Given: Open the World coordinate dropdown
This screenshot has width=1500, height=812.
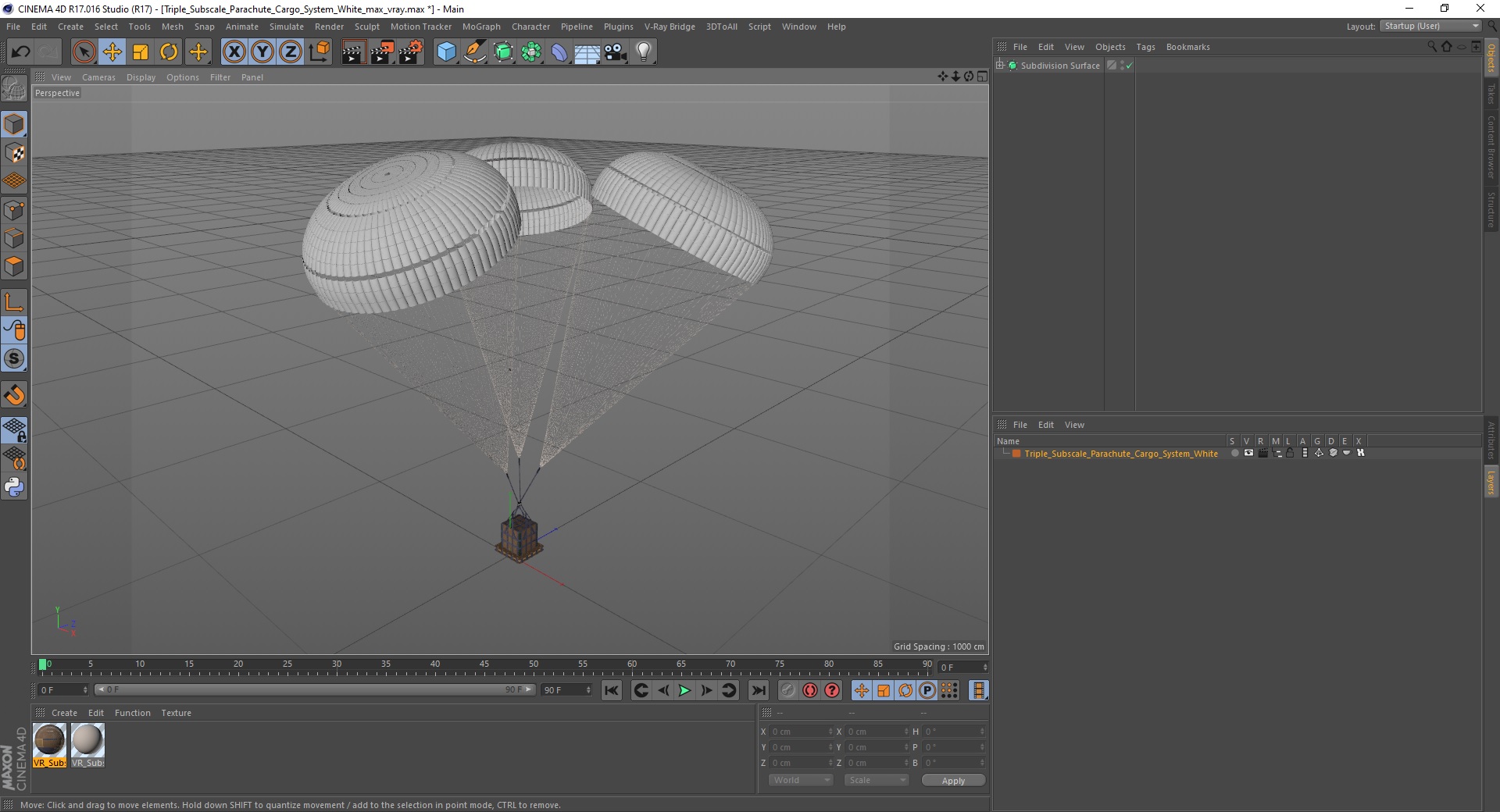Looking at the screenshot, I should coord(801,780).
